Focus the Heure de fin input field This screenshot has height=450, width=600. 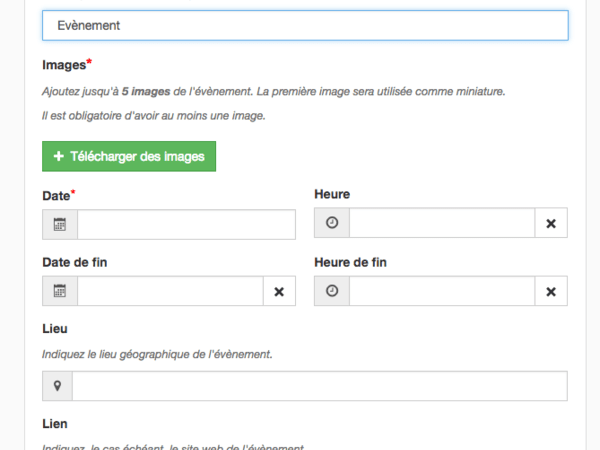coord(441,291)
